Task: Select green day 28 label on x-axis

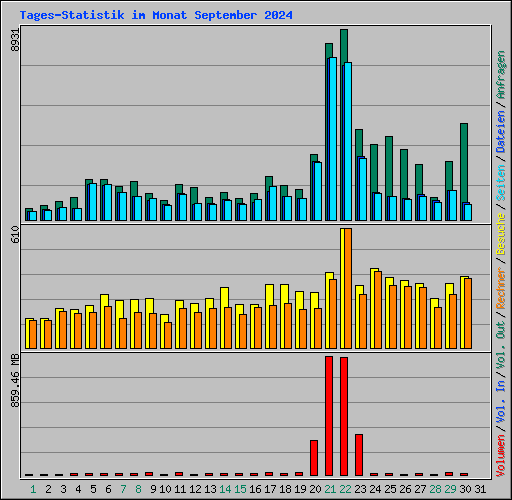Action: [435, 489]
